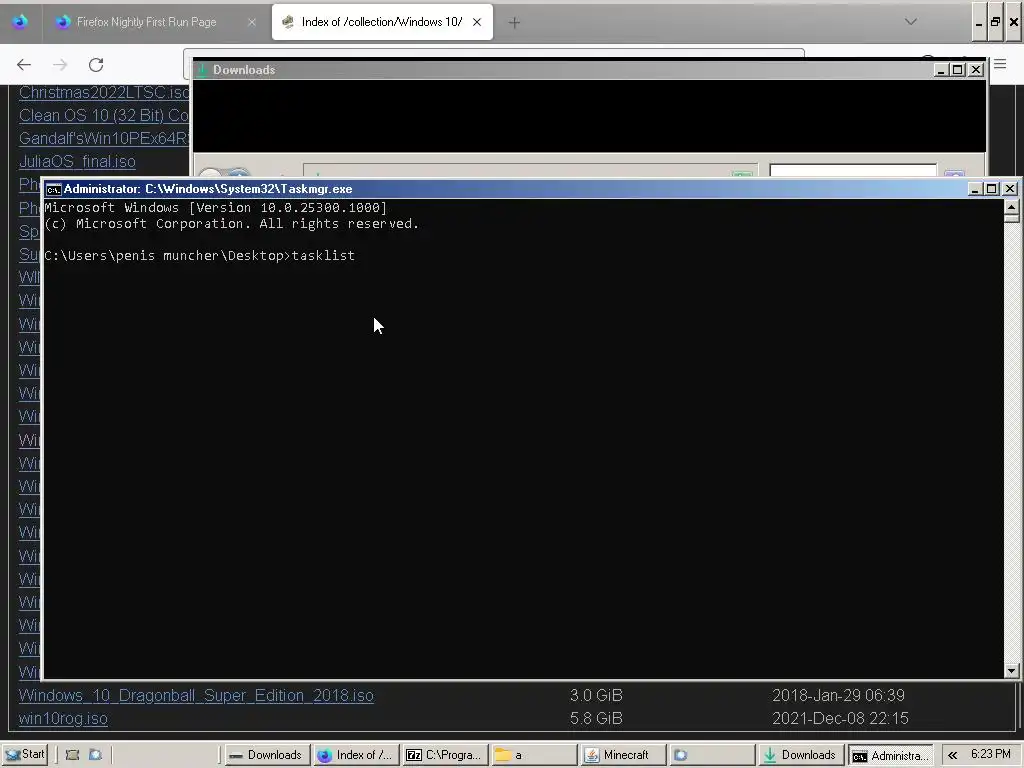The width and height of the screenshot is (1024, 768).
Task: Open a new Firefox tab
Action: click(514, 22)
